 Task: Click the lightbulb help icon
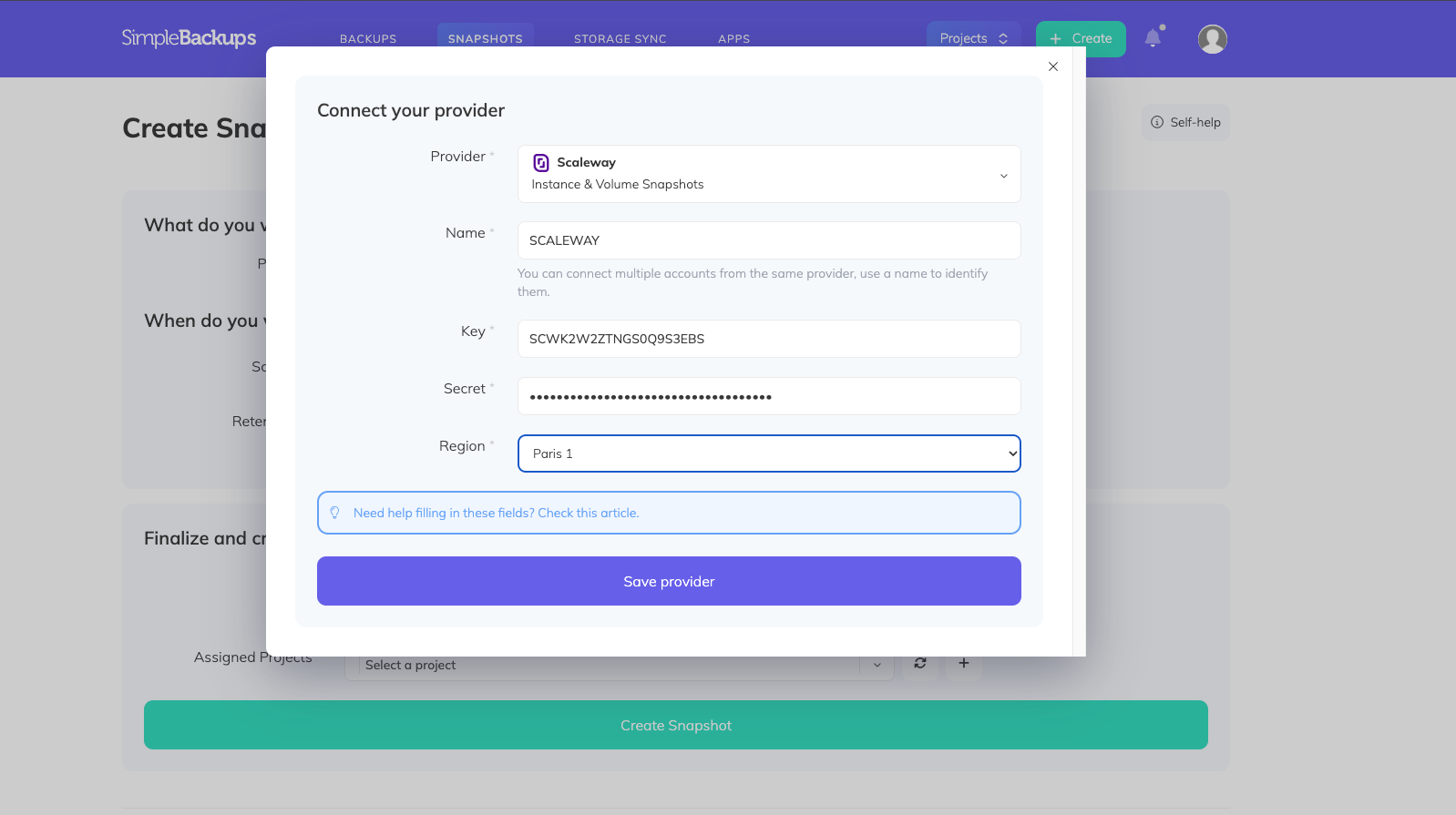[x=335, y=513]
